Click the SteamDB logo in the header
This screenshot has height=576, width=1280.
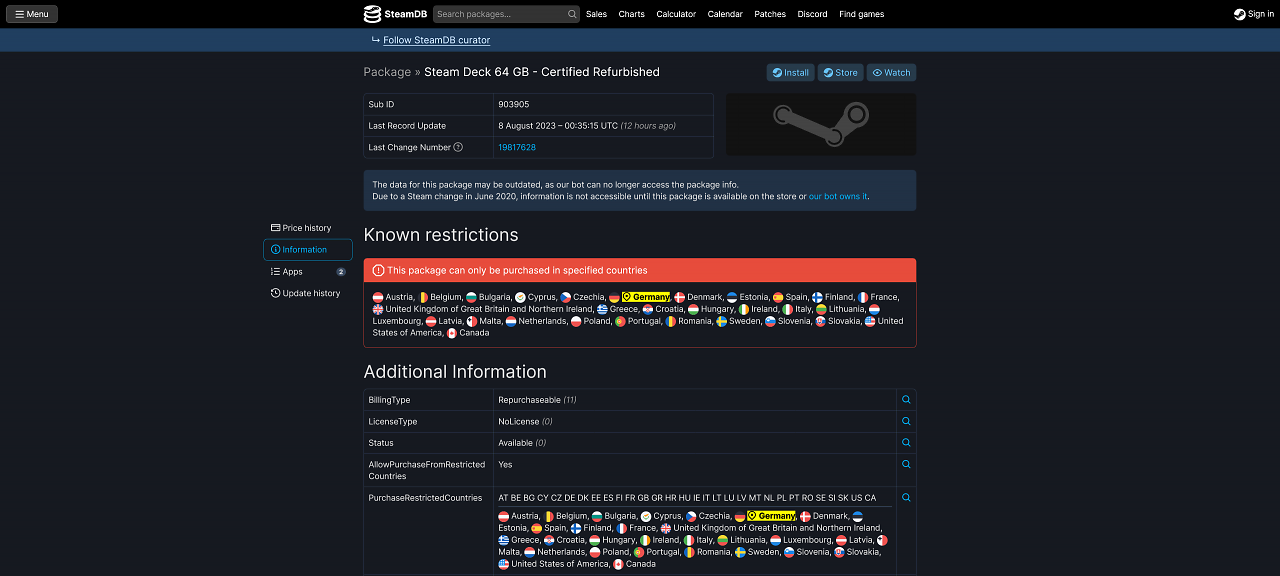395,14
